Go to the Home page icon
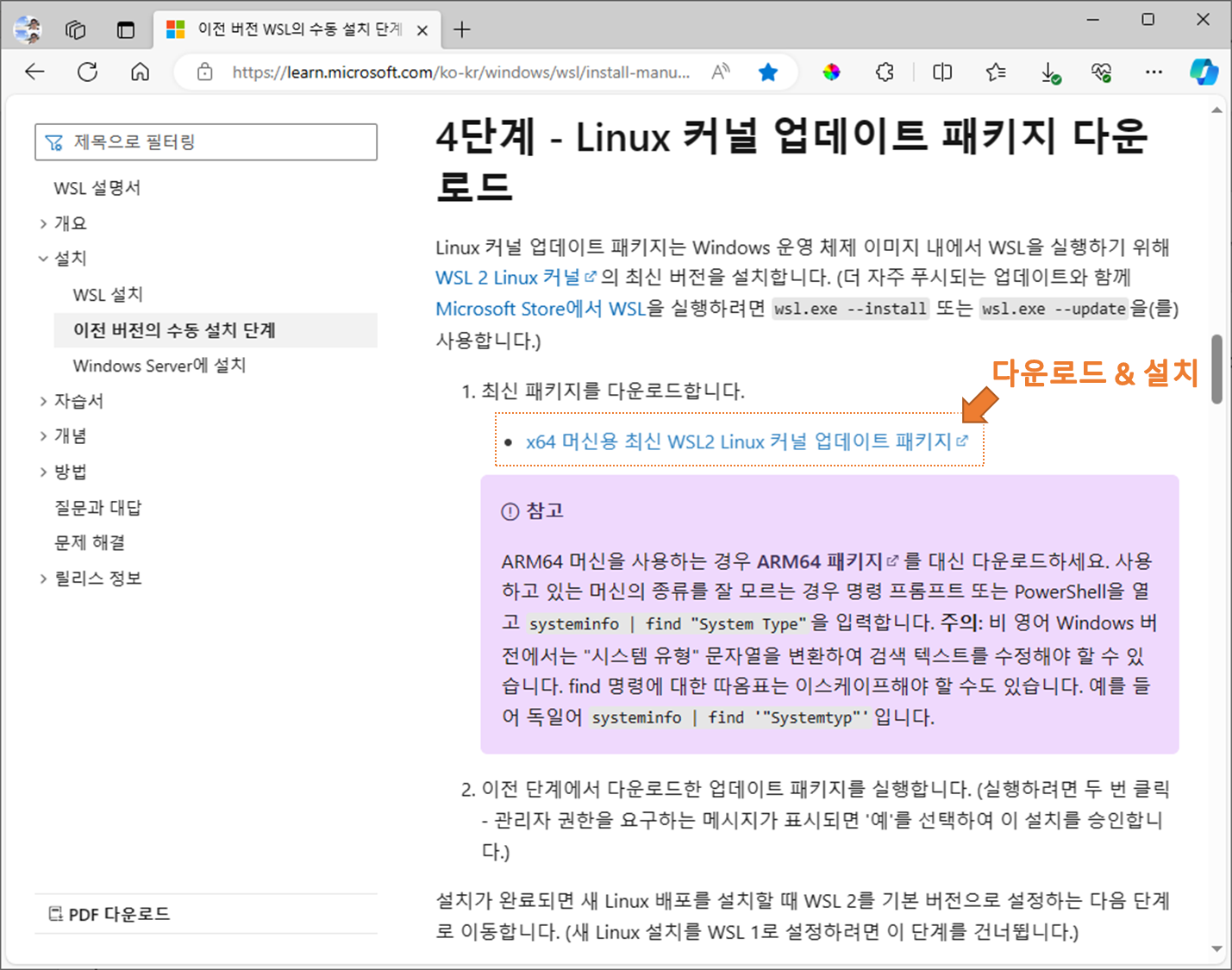Screen dimensions: 1232x970 coord(140,72)
